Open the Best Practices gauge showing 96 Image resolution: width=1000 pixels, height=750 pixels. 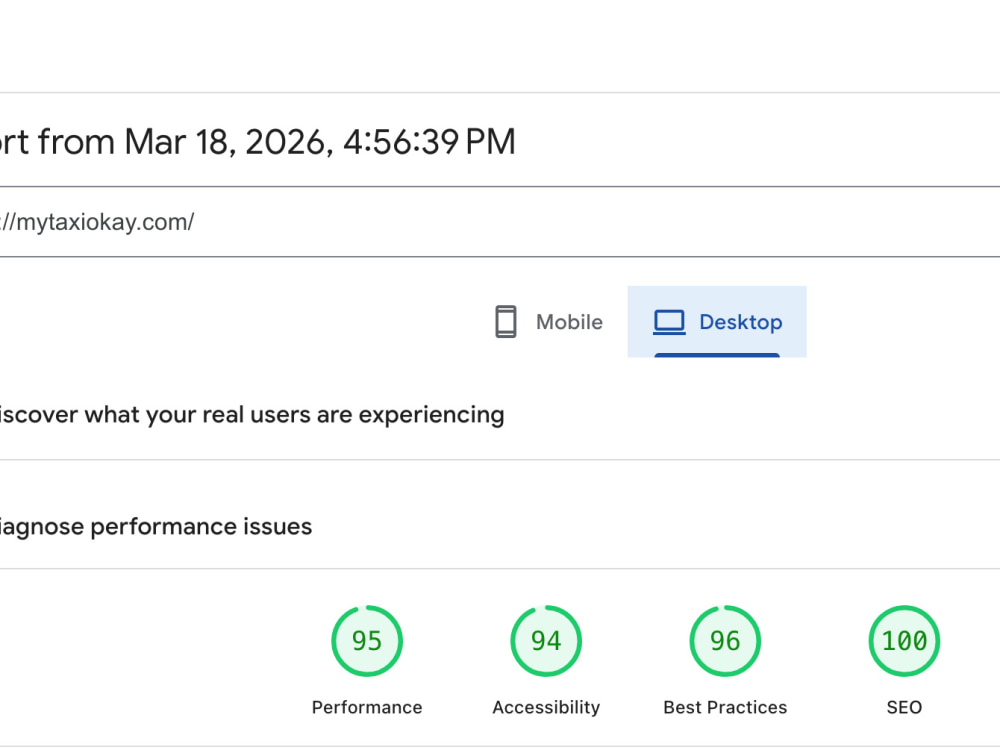(x=725, y=641)
